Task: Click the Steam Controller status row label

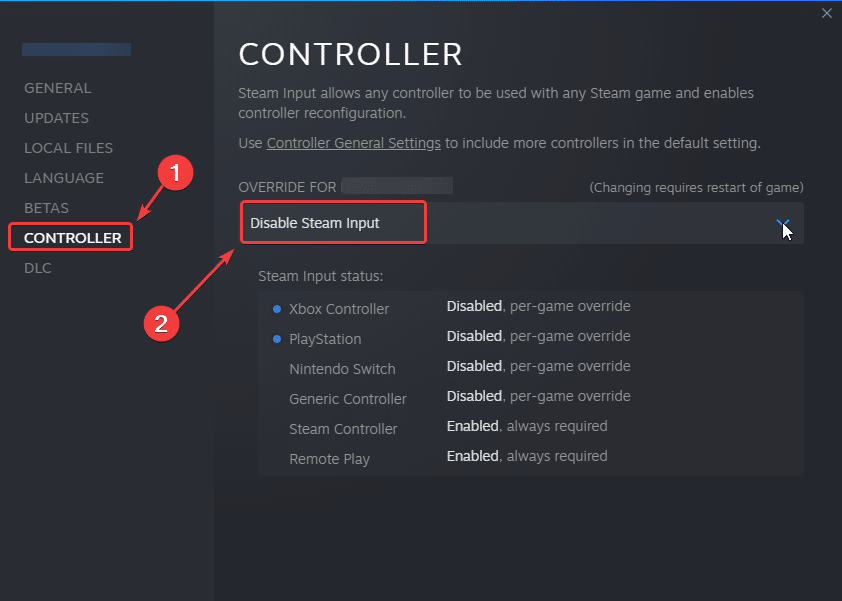Action: click(343, 429)
